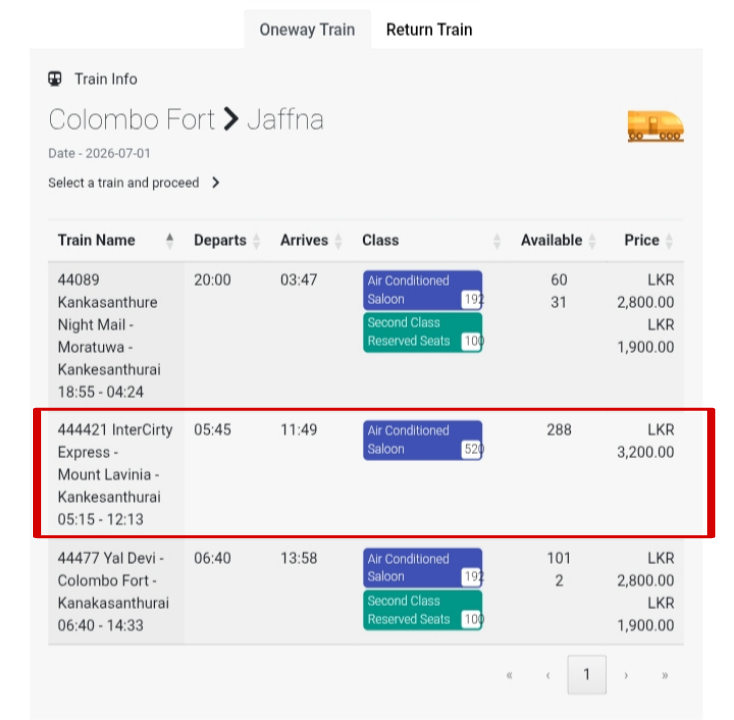Go to last page of results

(665, 675)
